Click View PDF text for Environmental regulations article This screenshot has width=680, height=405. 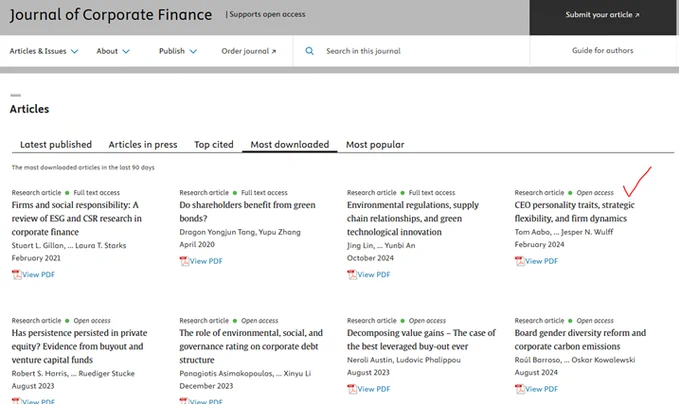(373, 274)
